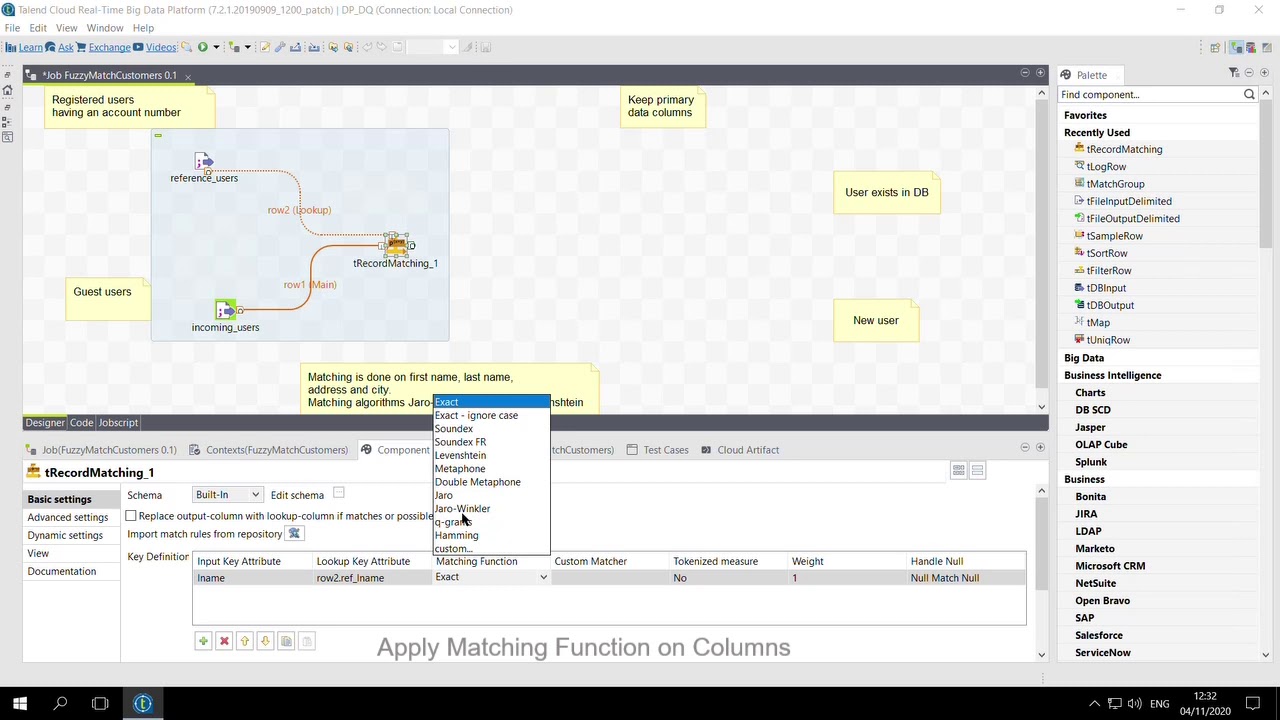Viewport: 1280px width, 720px height.
Task: Expand the Favorites palette category
Action: click(1085, 115)
